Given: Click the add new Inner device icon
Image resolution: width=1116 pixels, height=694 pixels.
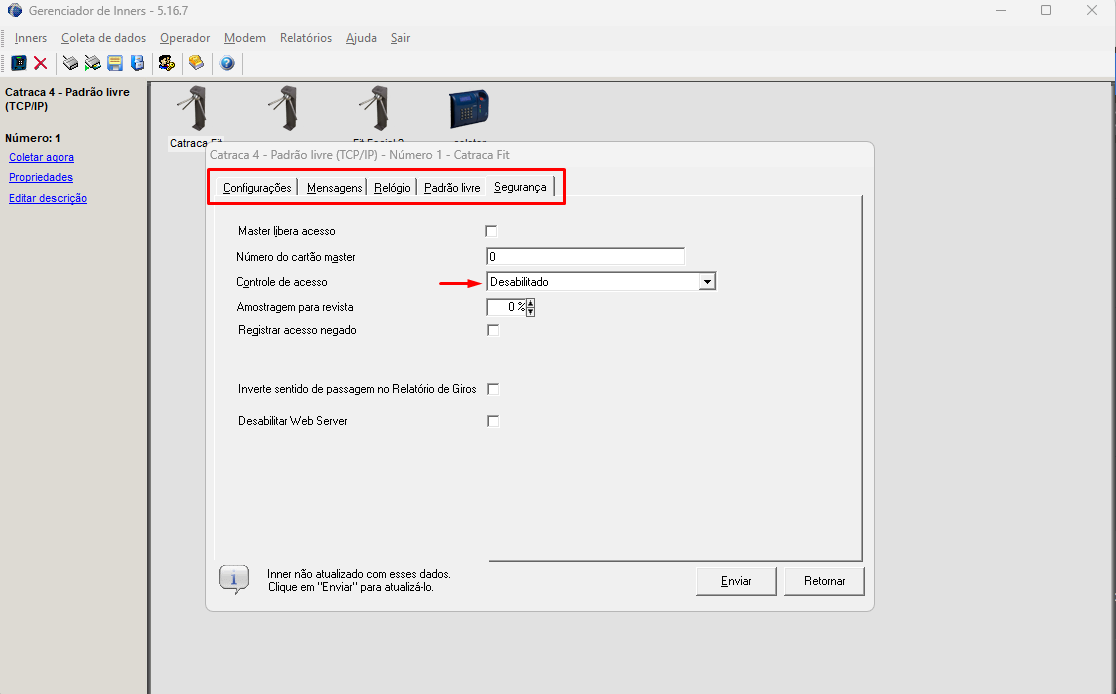Looking at the screenshot, I should (x=18, y=63).
